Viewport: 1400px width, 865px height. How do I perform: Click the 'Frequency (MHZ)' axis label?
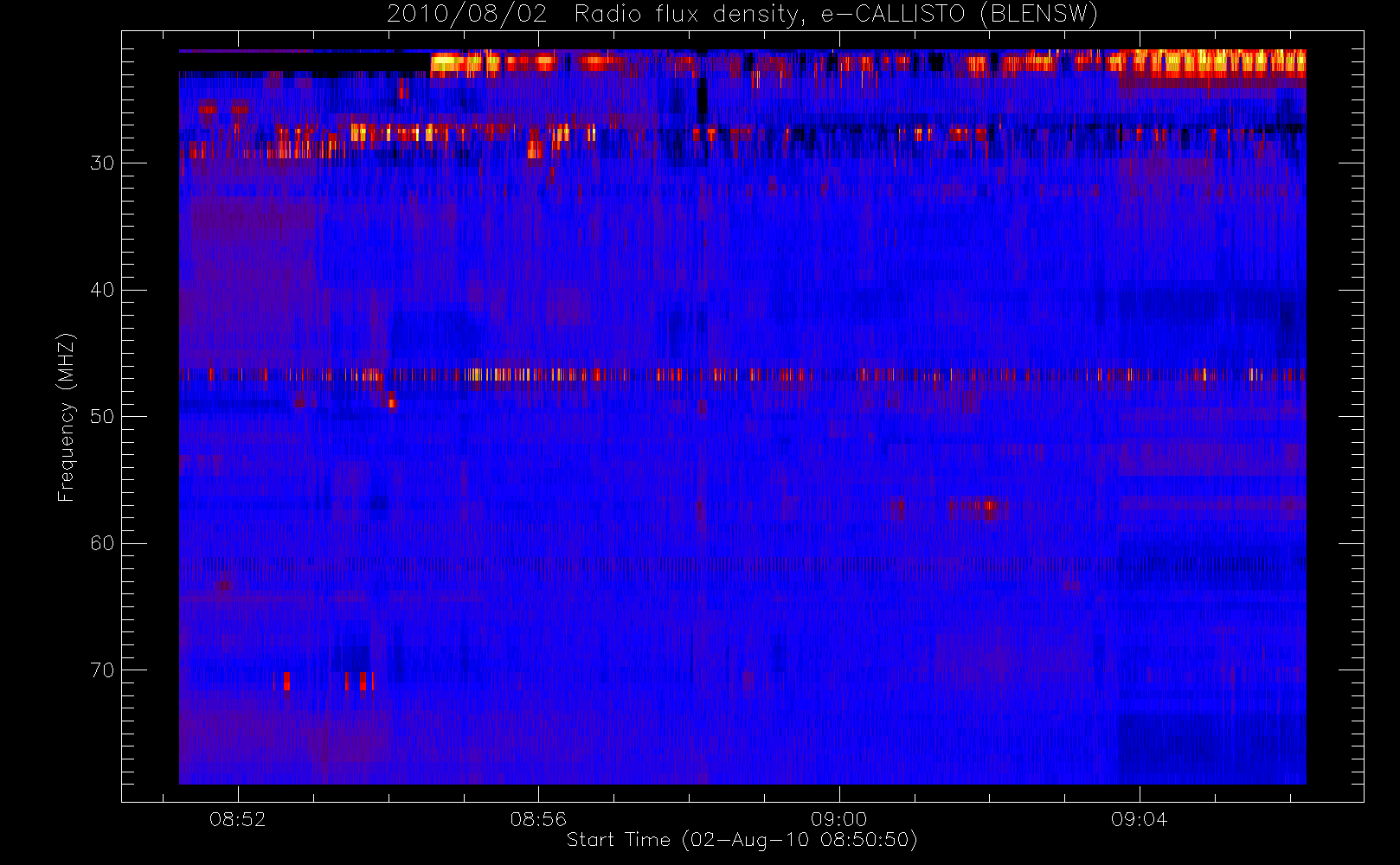66,417
